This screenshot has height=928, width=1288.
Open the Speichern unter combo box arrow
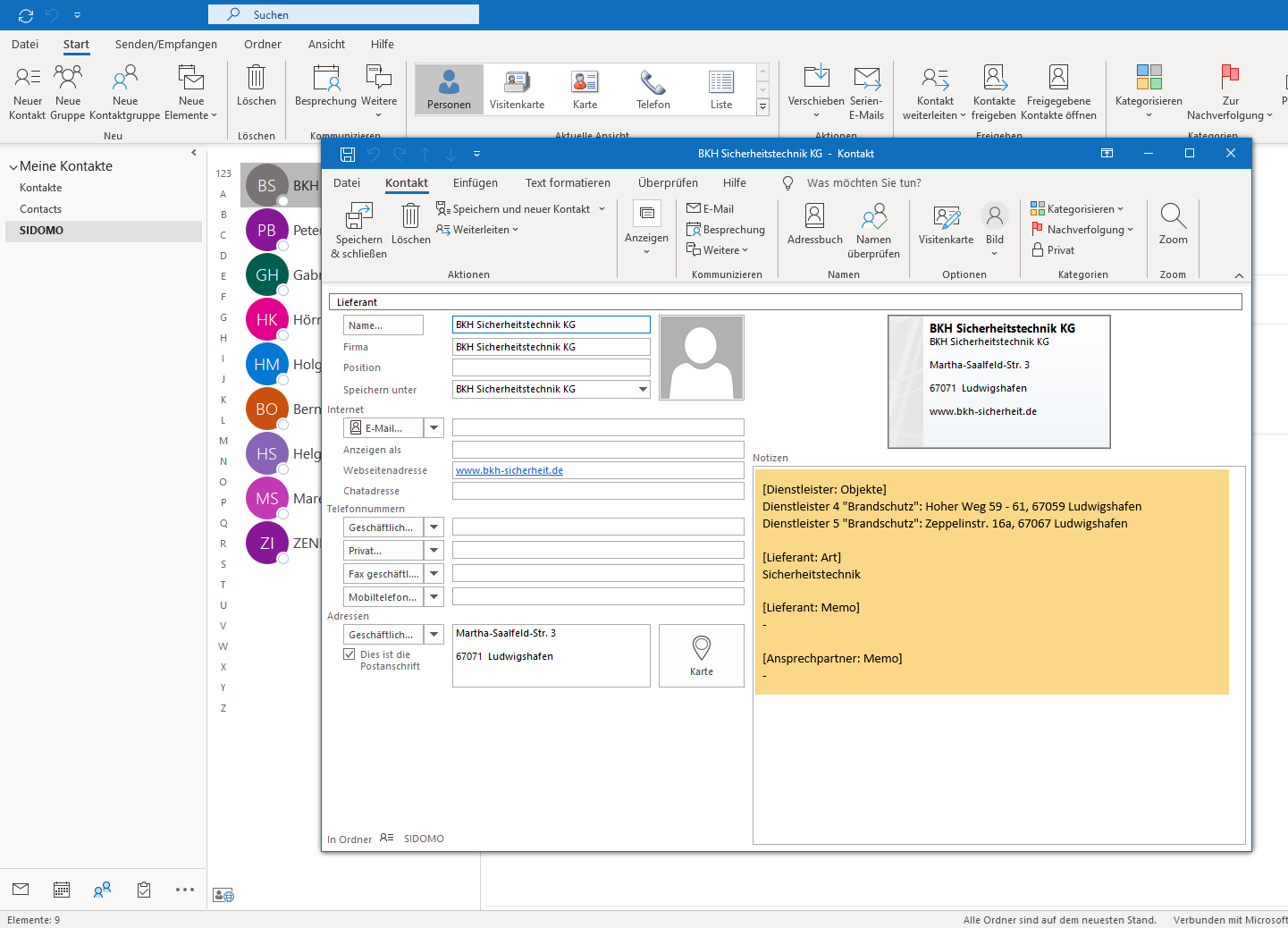click(643, 389)
